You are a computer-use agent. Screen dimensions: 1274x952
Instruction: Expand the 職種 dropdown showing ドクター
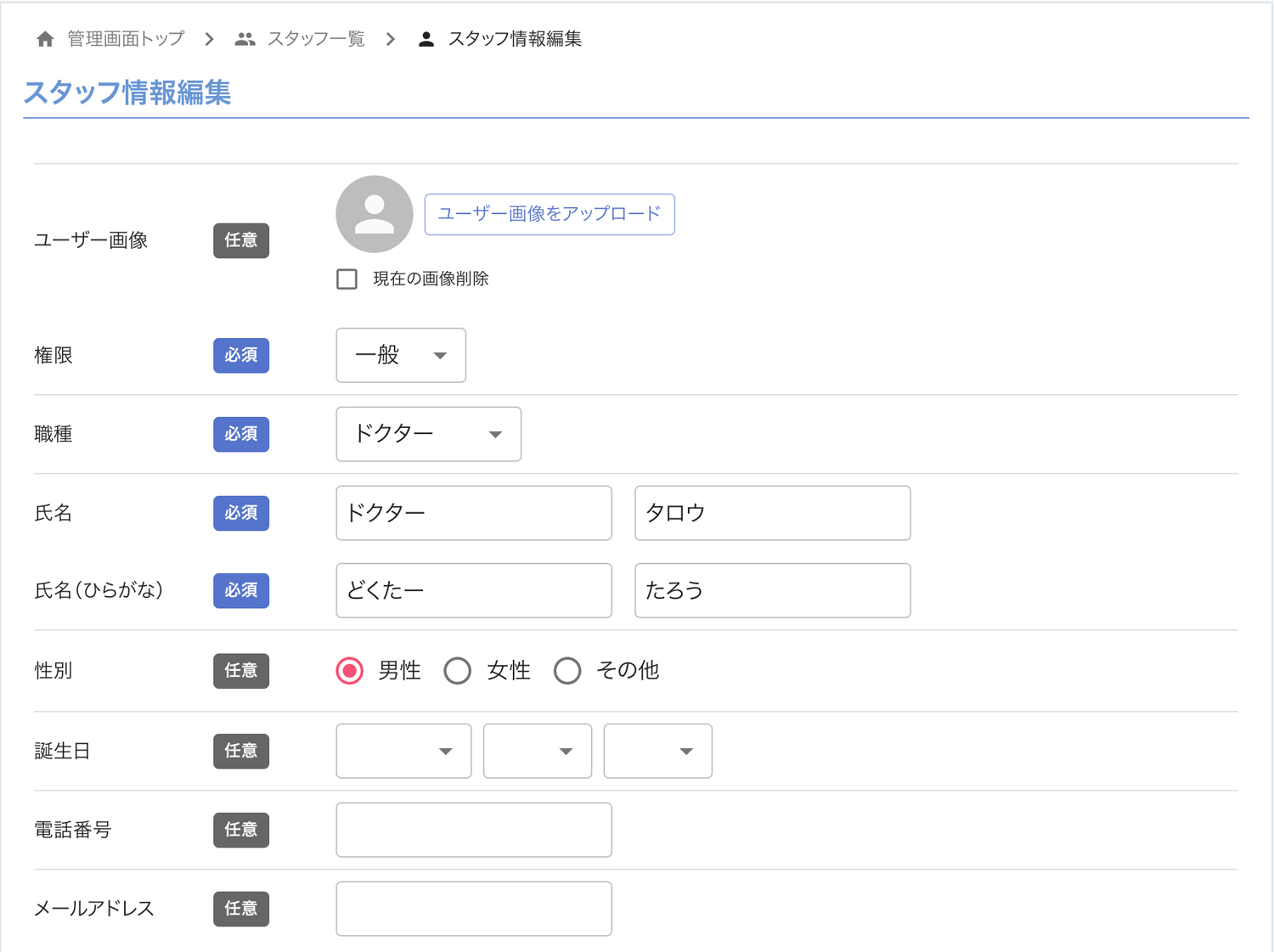click(x=428, y=434)
